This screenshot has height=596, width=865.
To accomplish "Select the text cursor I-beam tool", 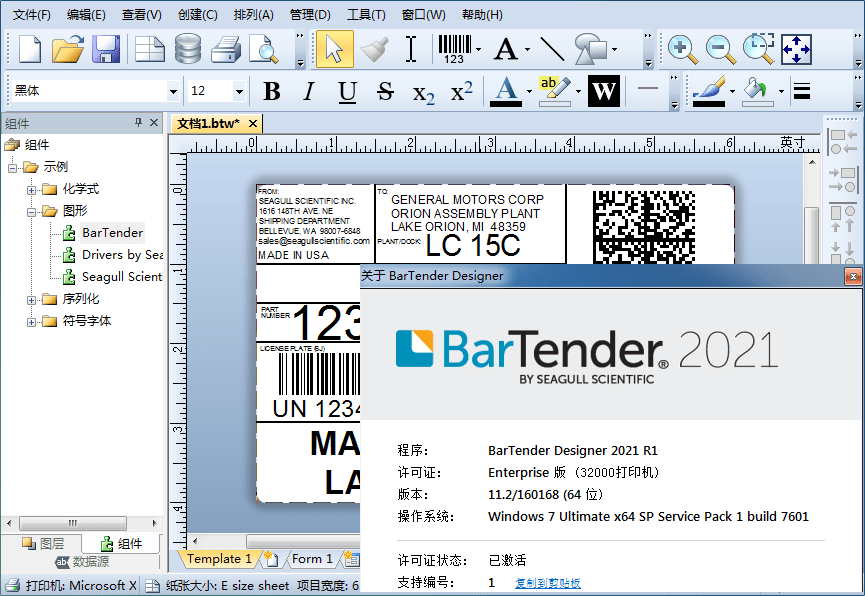I will tap(411, 49).
